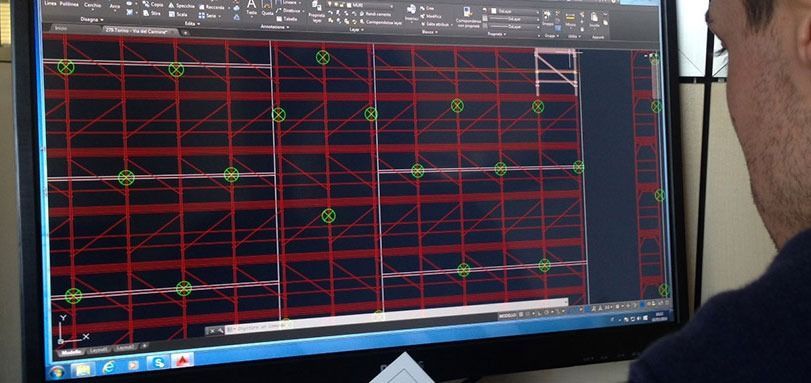Viewport: 811px width, 383px height.
Task: Open Windows Explorer folder on taskbar
Action: tap(83, 370)
